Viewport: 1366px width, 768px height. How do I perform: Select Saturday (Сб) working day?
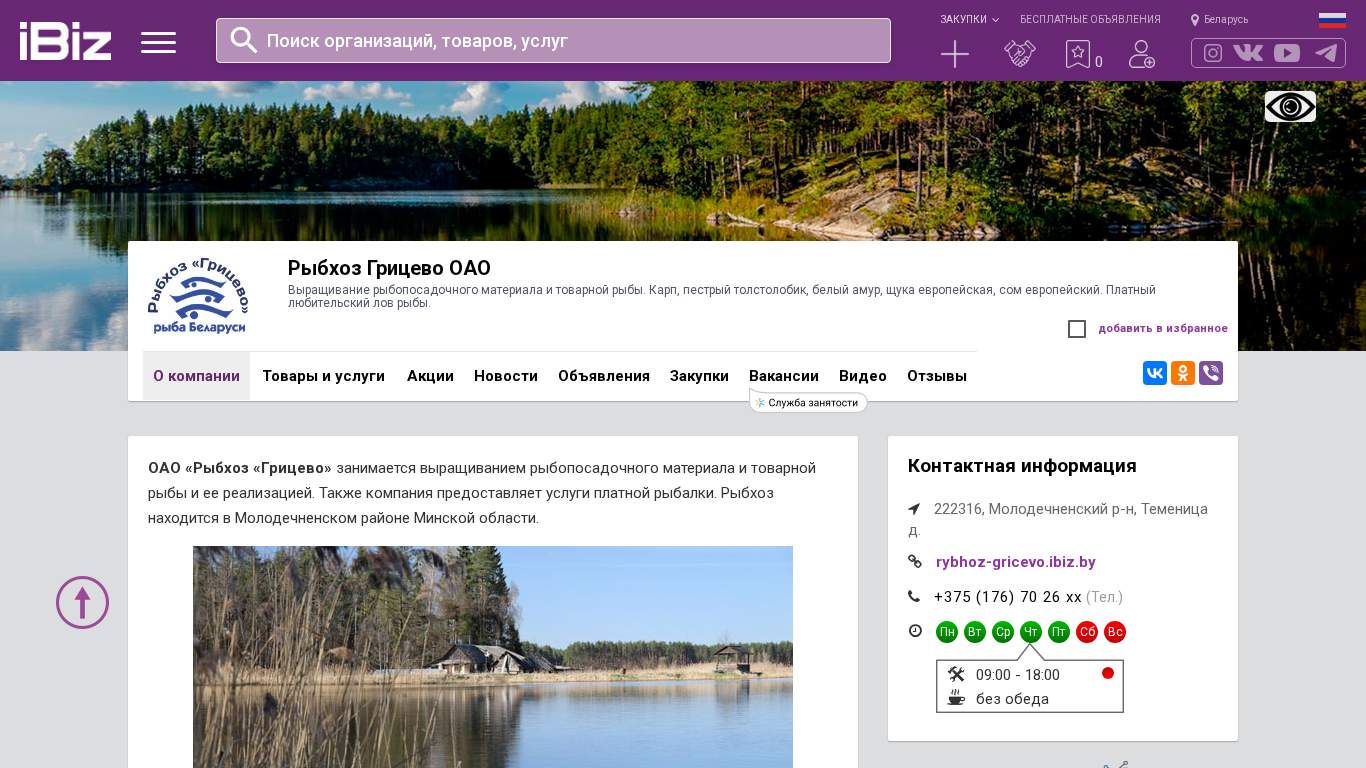pyautogui.click(x=1087, y=632)
